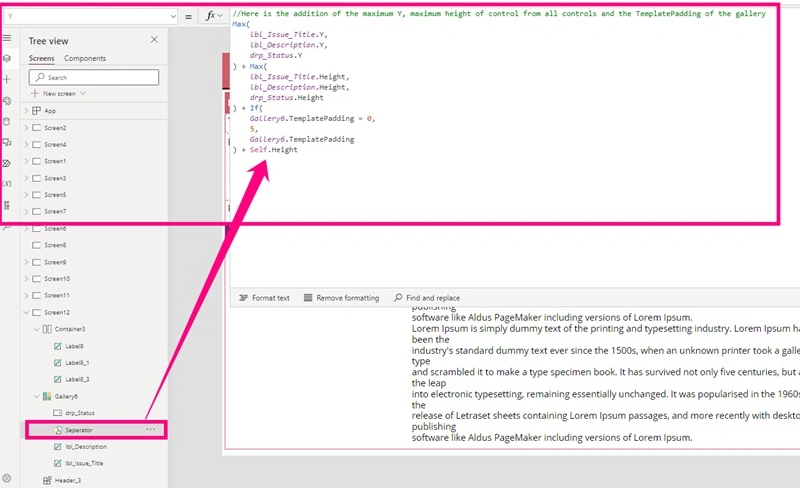The width and height of the screenshot is (800, 488).
Task: Collapse Gallery6 node
Action: pyautogui.click(x=36, y=396)
